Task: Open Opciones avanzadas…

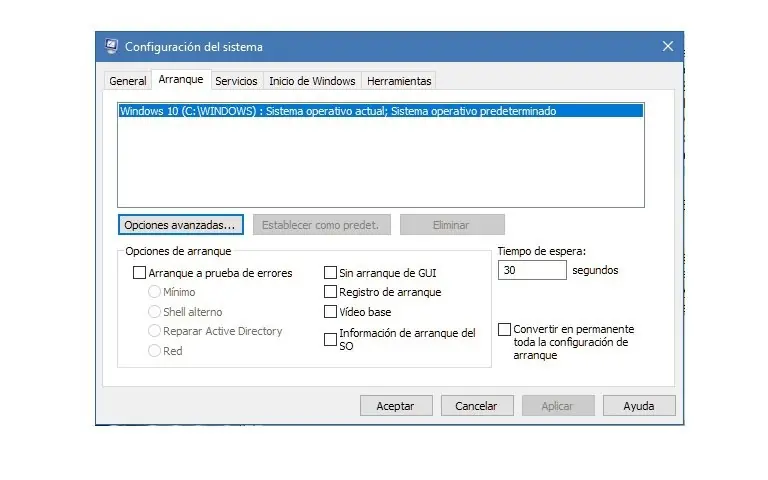Action: click(181, 225)
